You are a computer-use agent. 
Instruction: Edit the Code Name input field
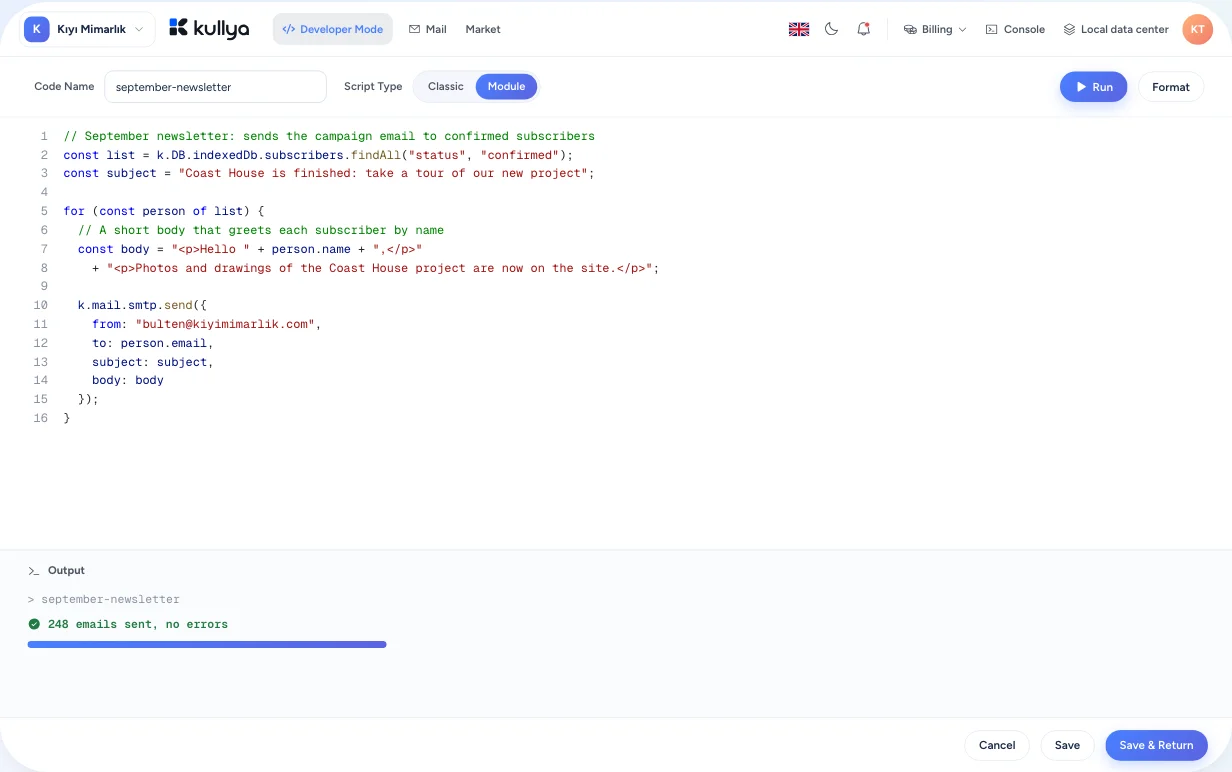(215, 87)
